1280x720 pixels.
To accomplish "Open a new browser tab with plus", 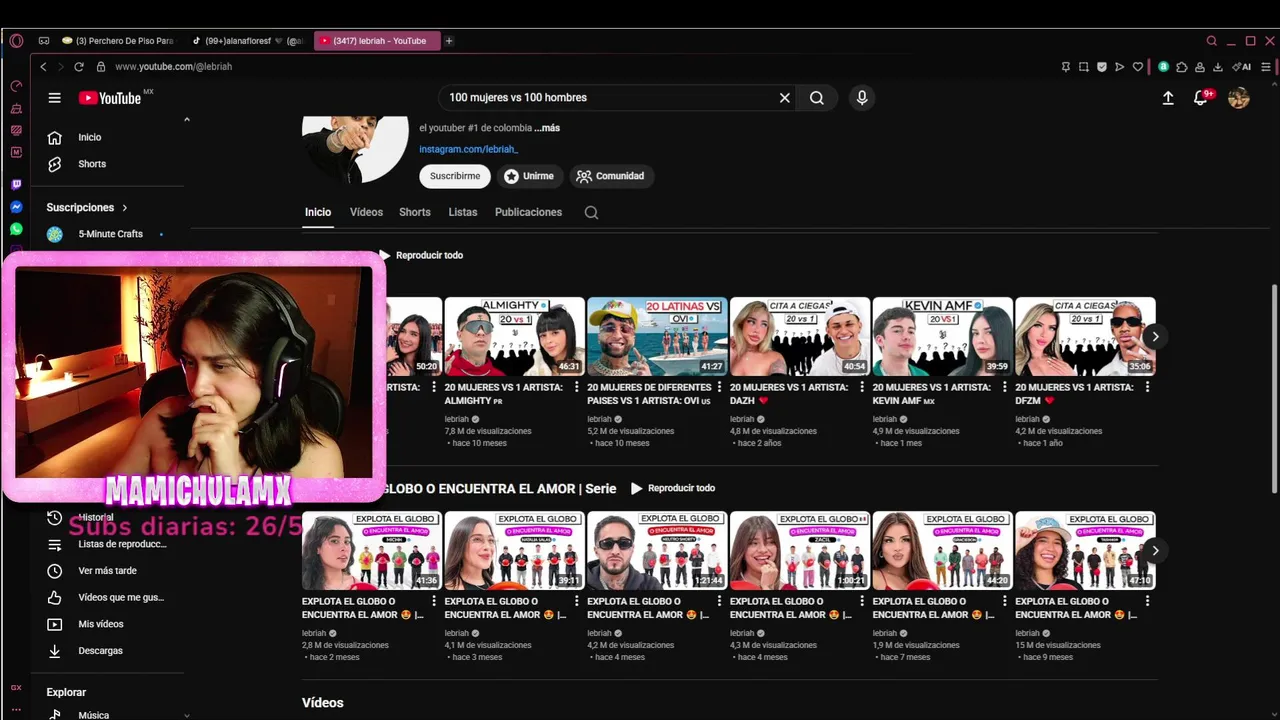I will coord(449,41).
